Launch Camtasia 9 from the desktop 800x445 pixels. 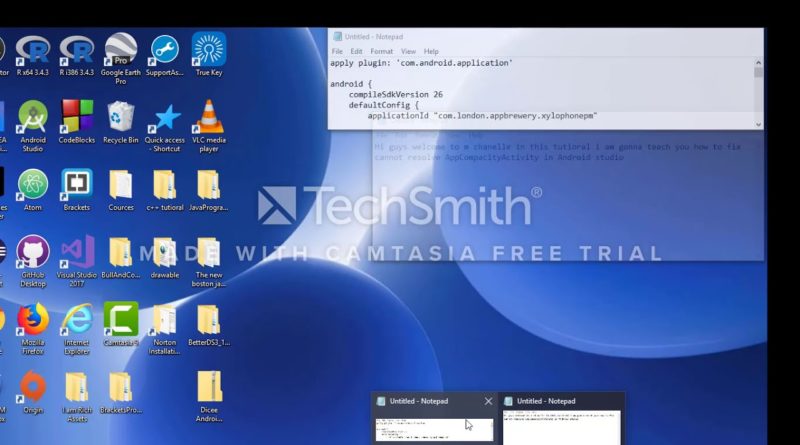(x=121, y=325)
